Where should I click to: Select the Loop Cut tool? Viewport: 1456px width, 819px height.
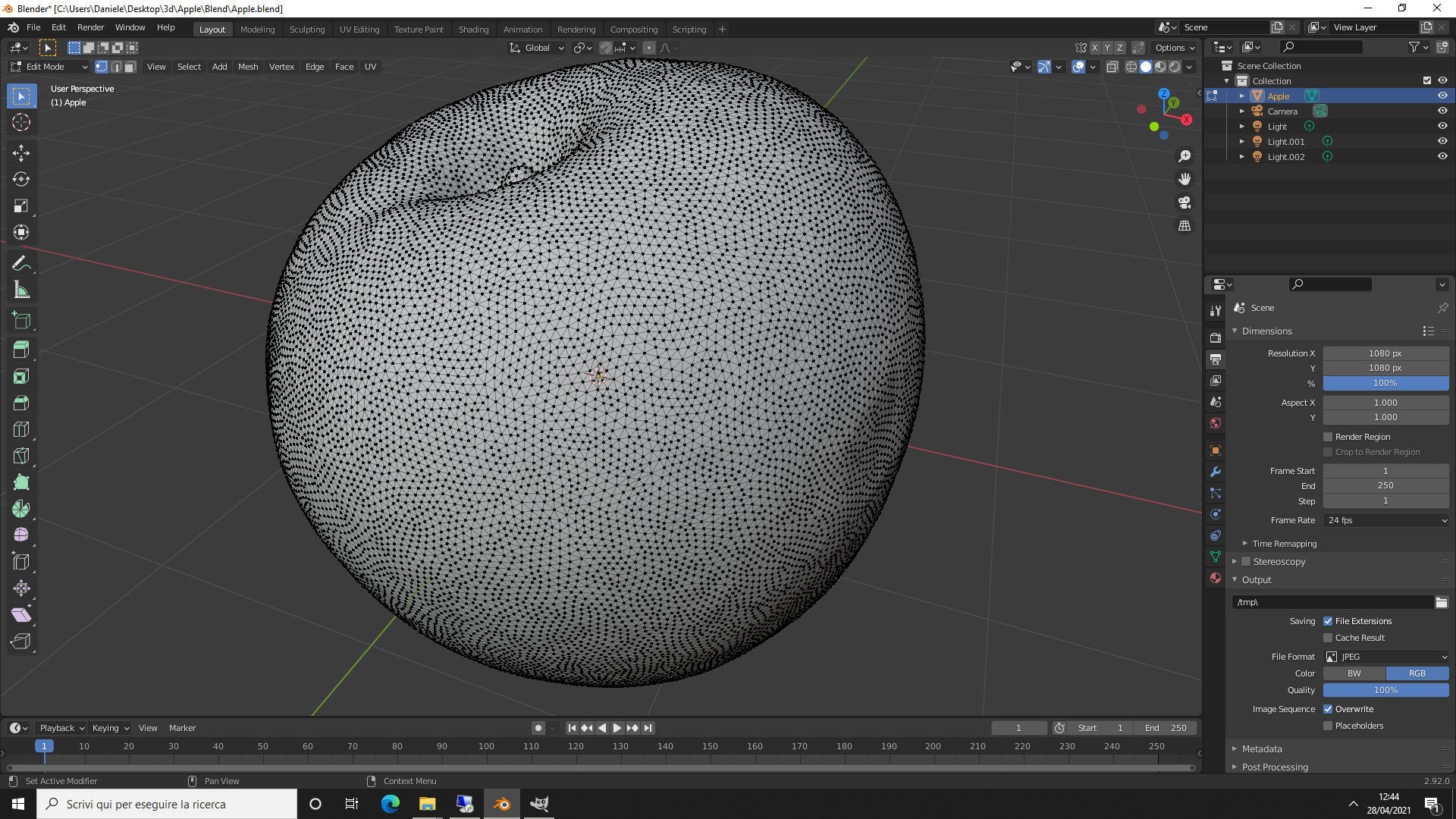click(21, 429)
